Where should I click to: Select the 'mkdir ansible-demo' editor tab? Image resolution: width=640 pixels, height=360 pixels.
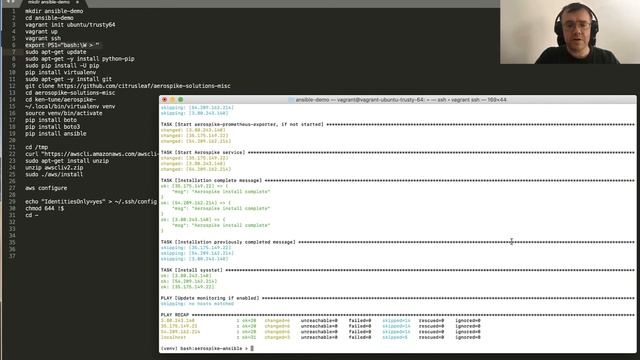pos(49,2)
